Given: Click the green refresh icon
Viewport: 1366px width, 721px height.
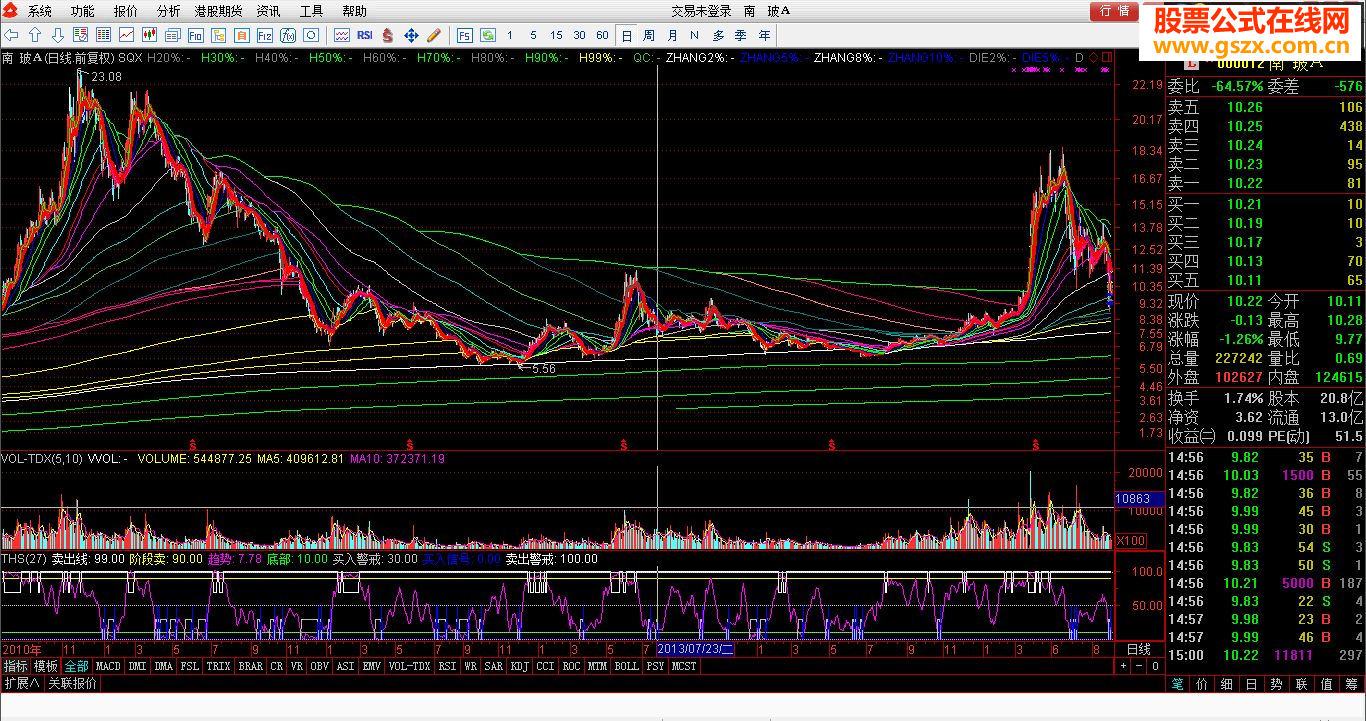Looking at the screenshot, I should tap(488, 36).
